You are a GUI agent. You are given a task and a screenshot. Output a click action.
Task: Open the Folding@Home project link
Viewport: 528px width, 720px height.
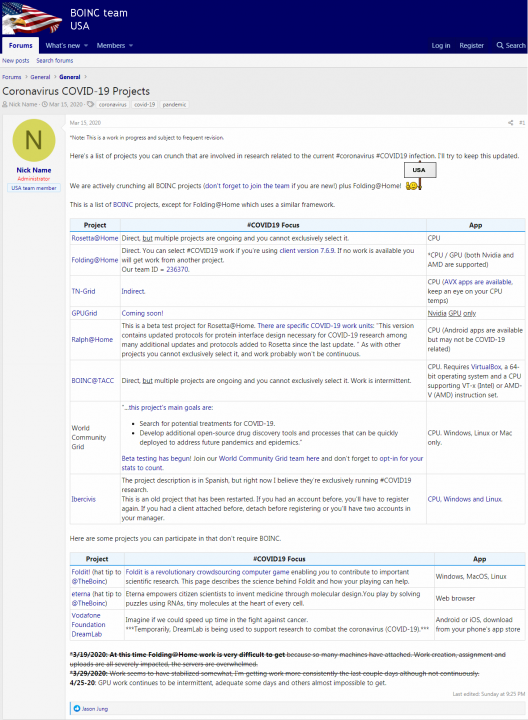(95, 260)
